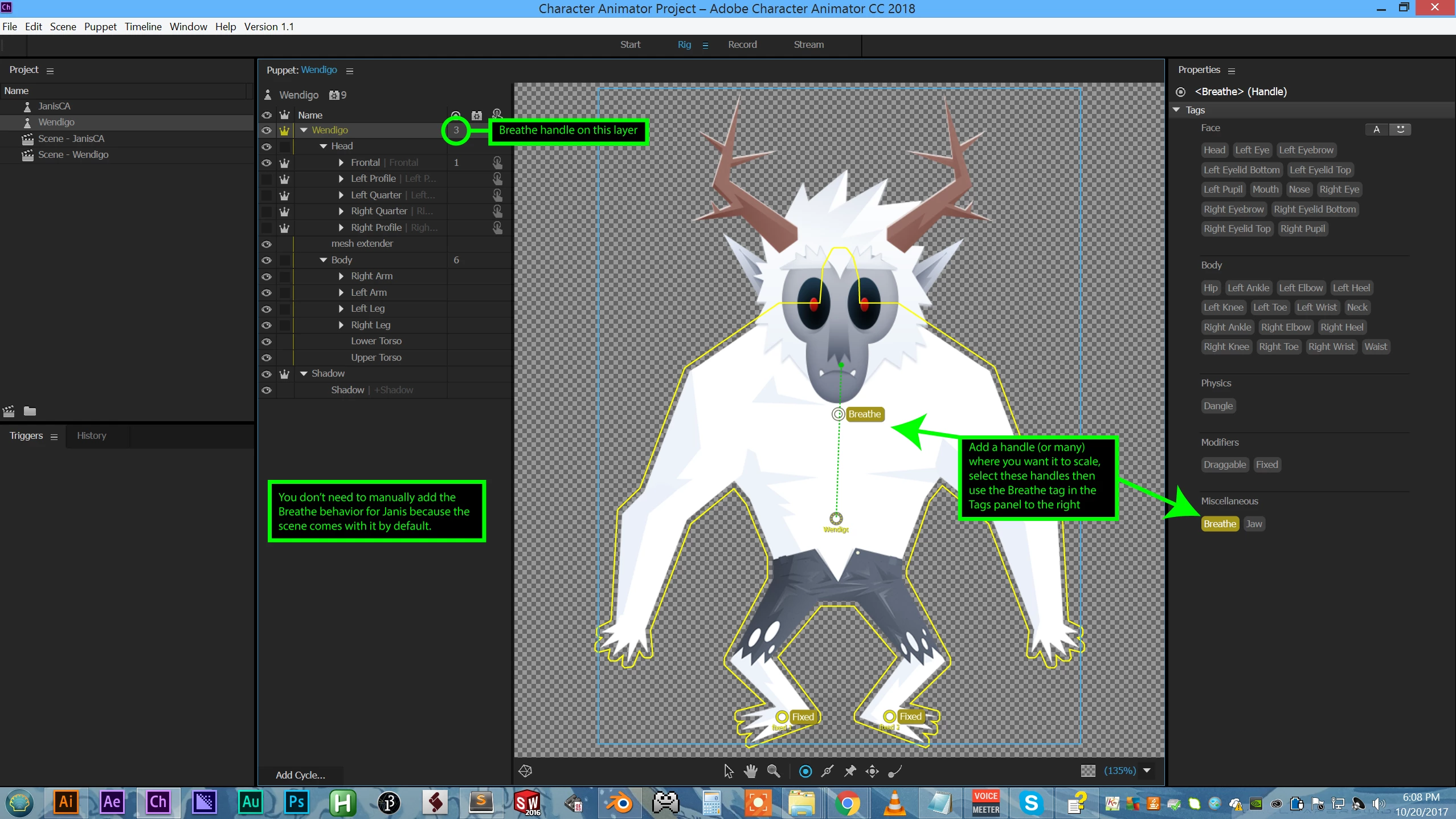The image size is (1456, 819).
Task: Expand the Right Arm group
Action: click(x=341, y=276)
